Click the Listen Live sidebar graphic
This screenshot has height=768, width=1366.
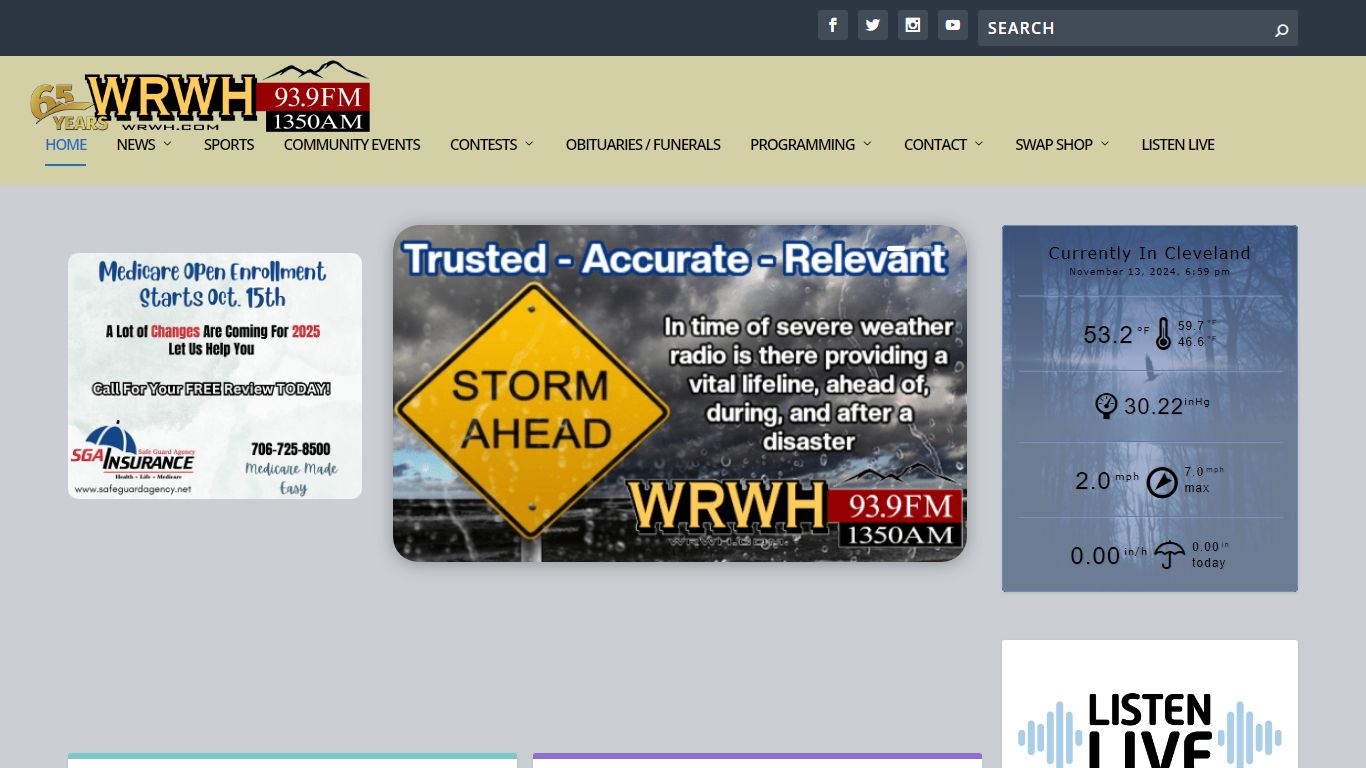[1150, 704]
